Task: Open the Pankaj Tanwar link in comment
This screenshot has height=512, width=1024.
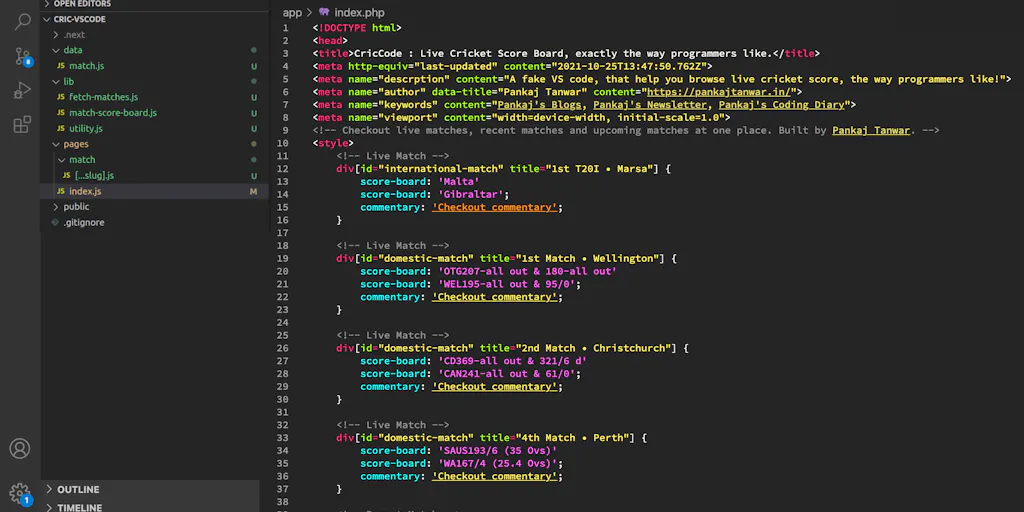Action: tap(871, 131)
